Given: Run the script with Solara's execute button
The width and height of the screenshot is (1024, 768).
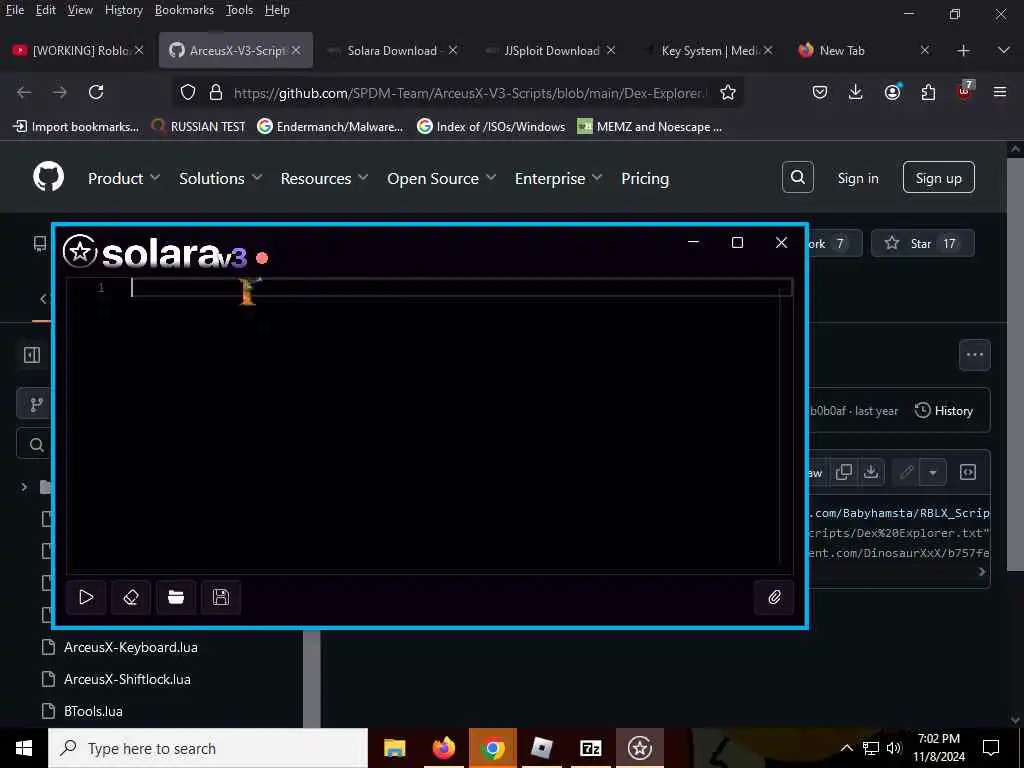Looking at the screenshot, I should tap(86, 597).
